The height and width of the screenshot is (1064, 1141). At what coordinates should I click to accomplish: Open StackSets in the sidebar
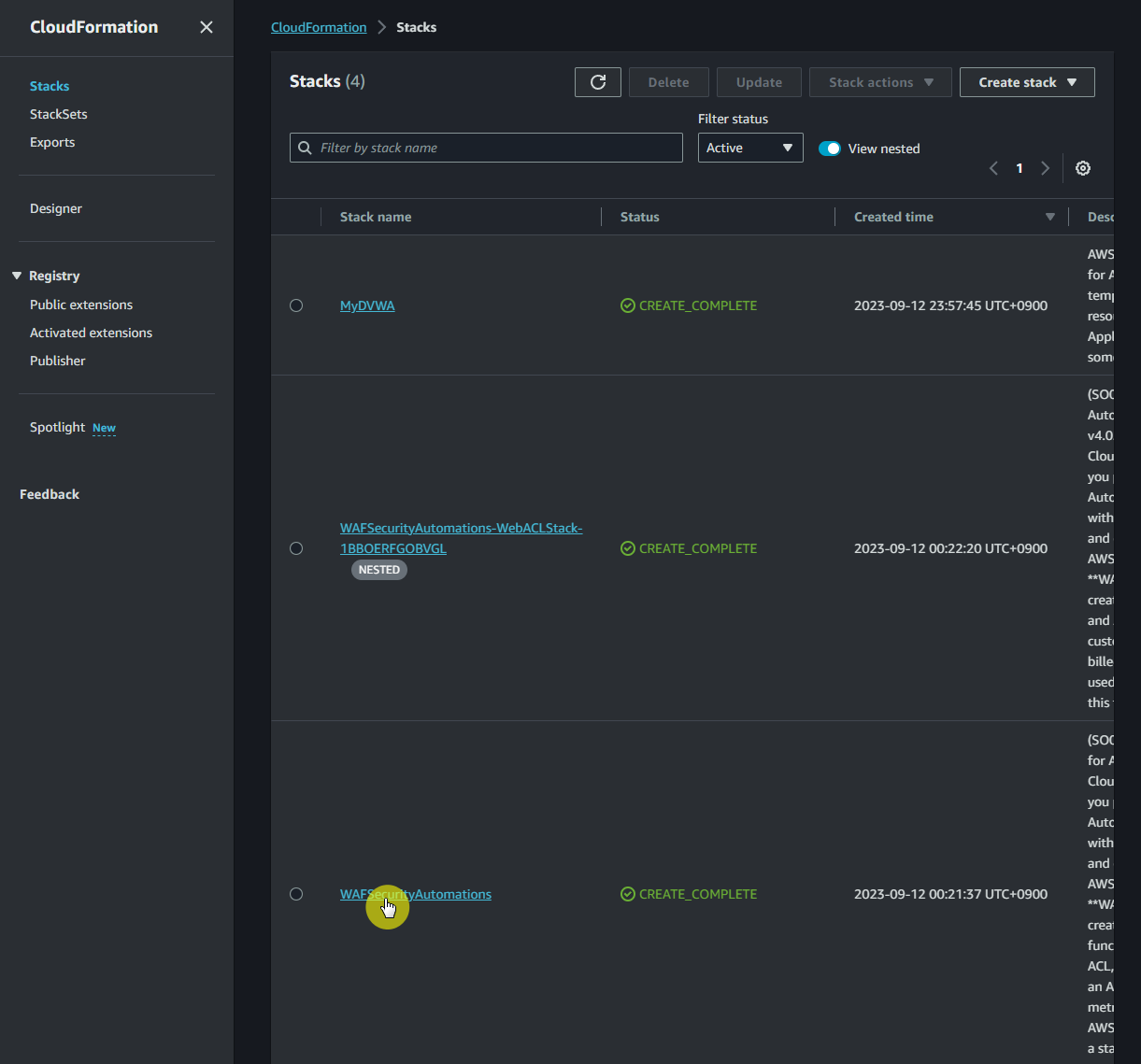(x=59, y=114)
